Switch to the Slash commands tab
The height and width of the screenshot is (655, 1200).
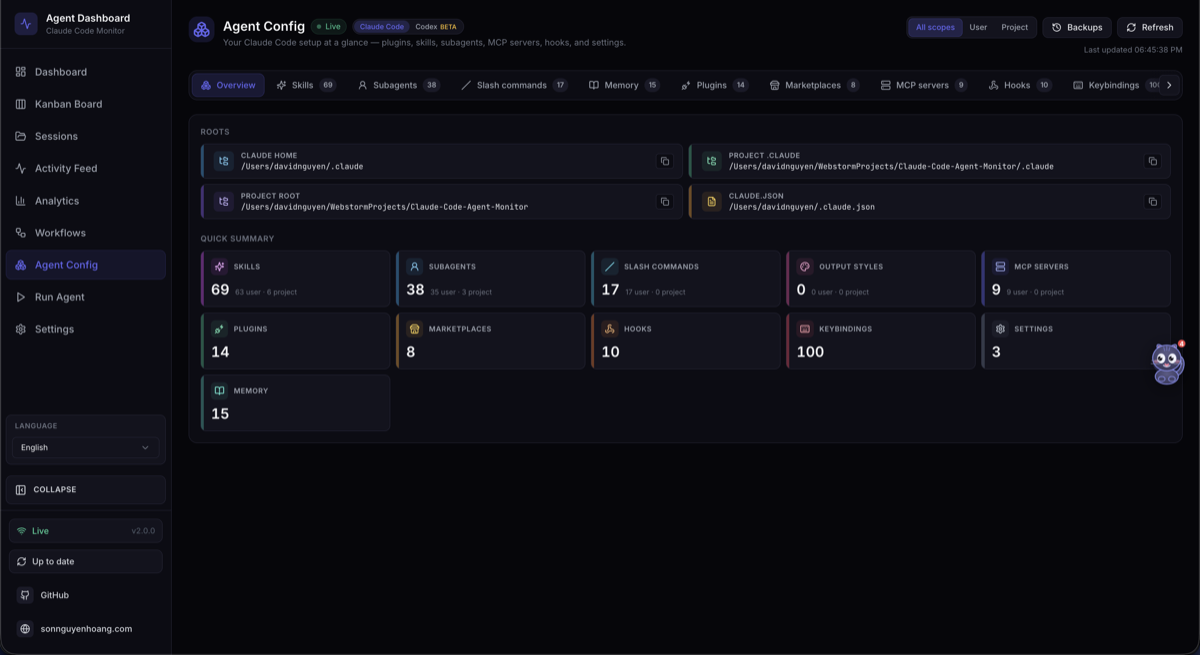514,85
